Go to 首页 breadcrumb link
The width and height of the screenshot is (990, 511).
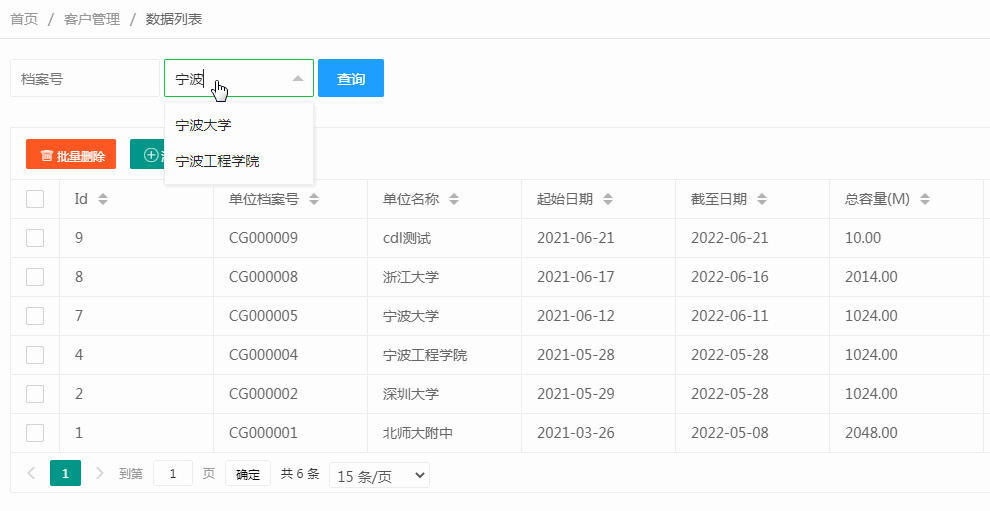pyautogui.click(x=24, y=19)
